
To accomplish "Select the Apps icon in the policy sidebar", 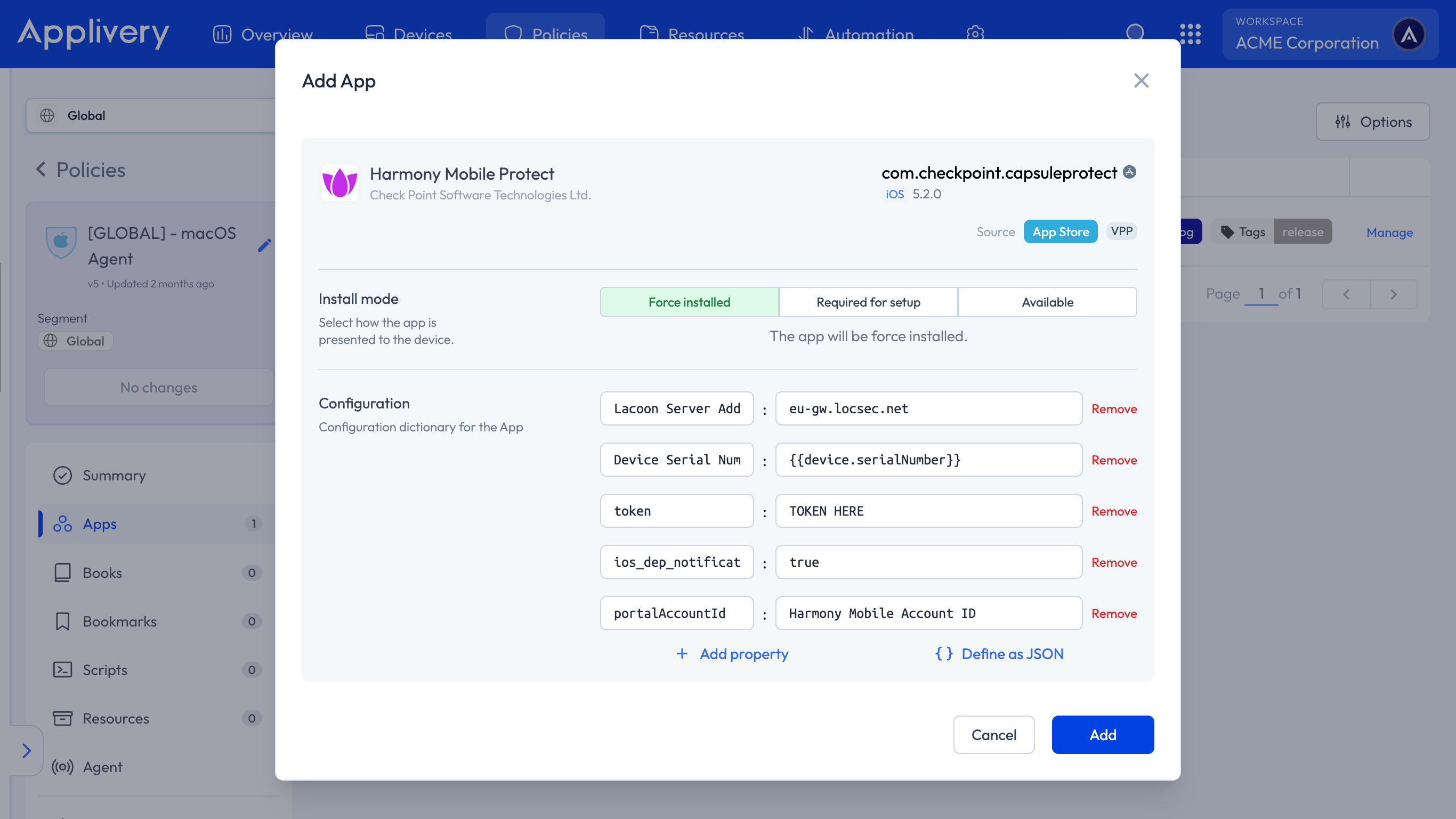I will (x=63, y=523).
